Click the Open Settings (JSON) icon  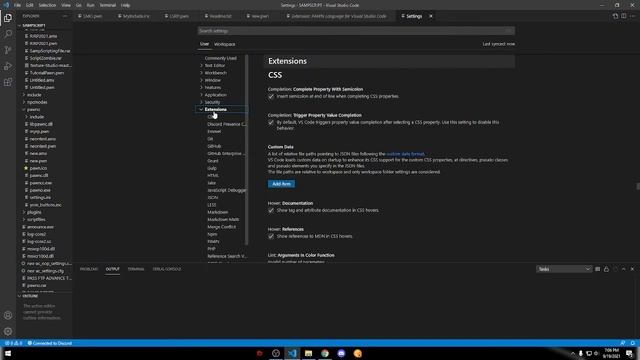click(615, 16)
